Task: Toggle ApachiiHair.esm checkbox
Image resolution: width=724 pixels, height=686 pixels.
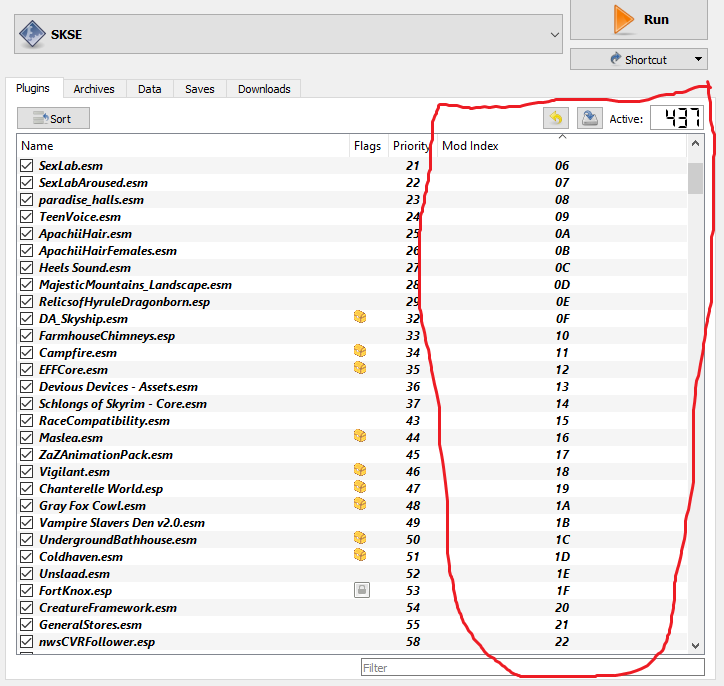Action: coord(27,234)
